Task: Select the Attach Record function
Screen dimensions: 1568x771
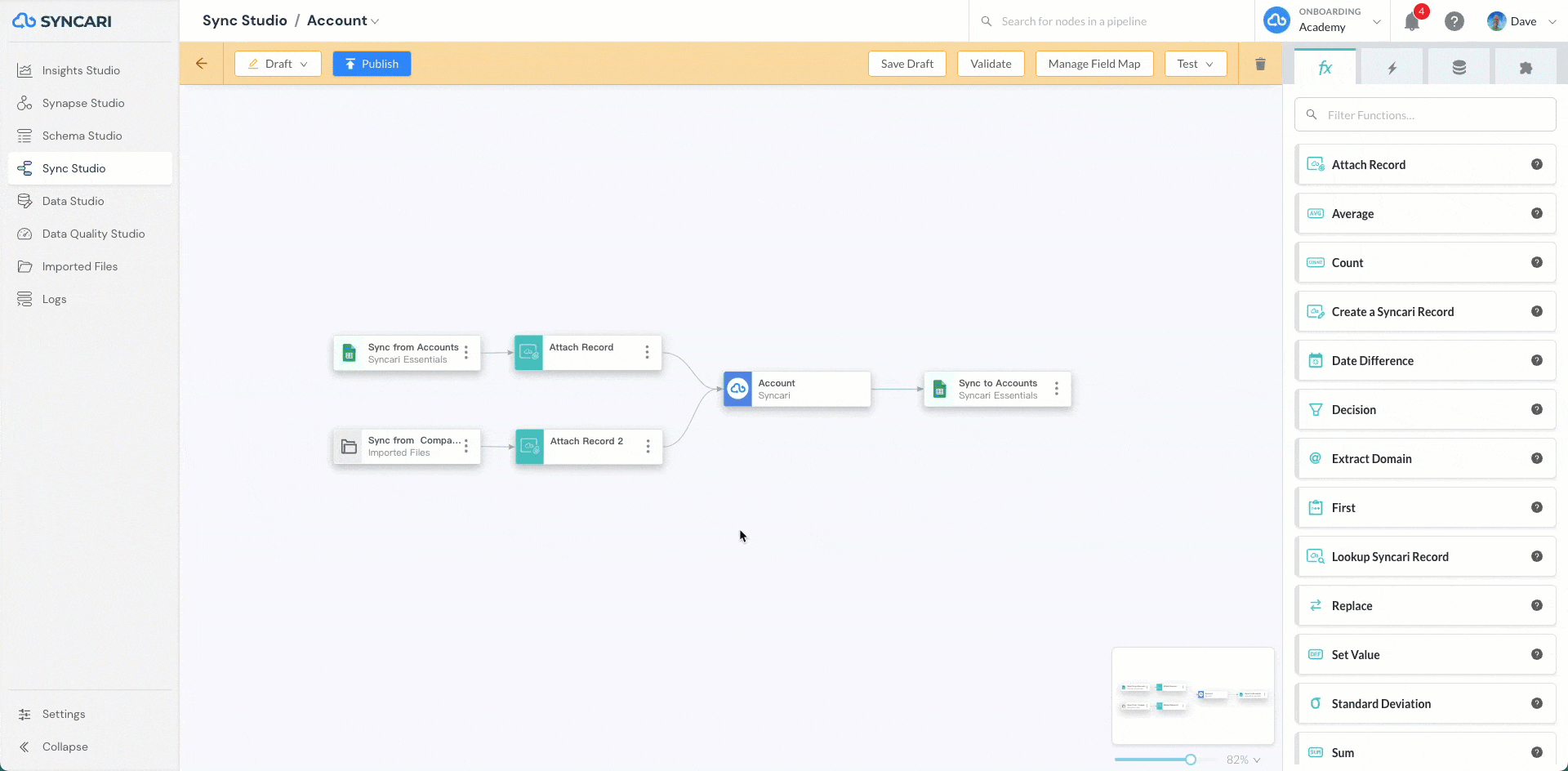Action: (1425, 165)
